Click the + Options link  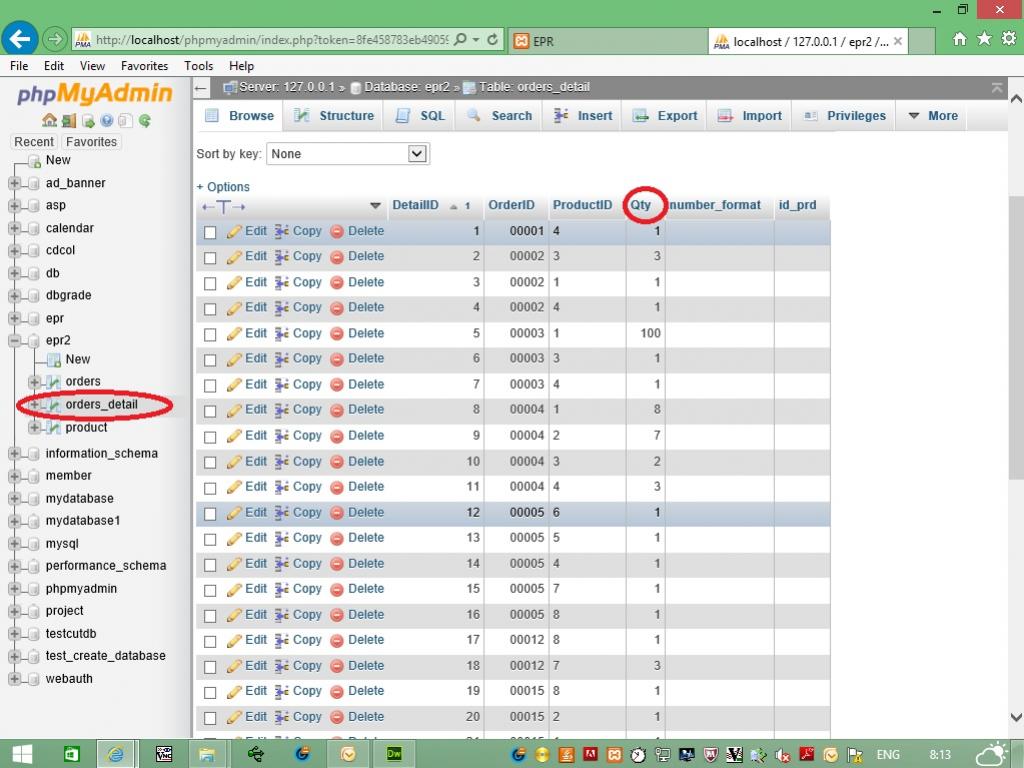pyautogui.click(x=223, y=187)
